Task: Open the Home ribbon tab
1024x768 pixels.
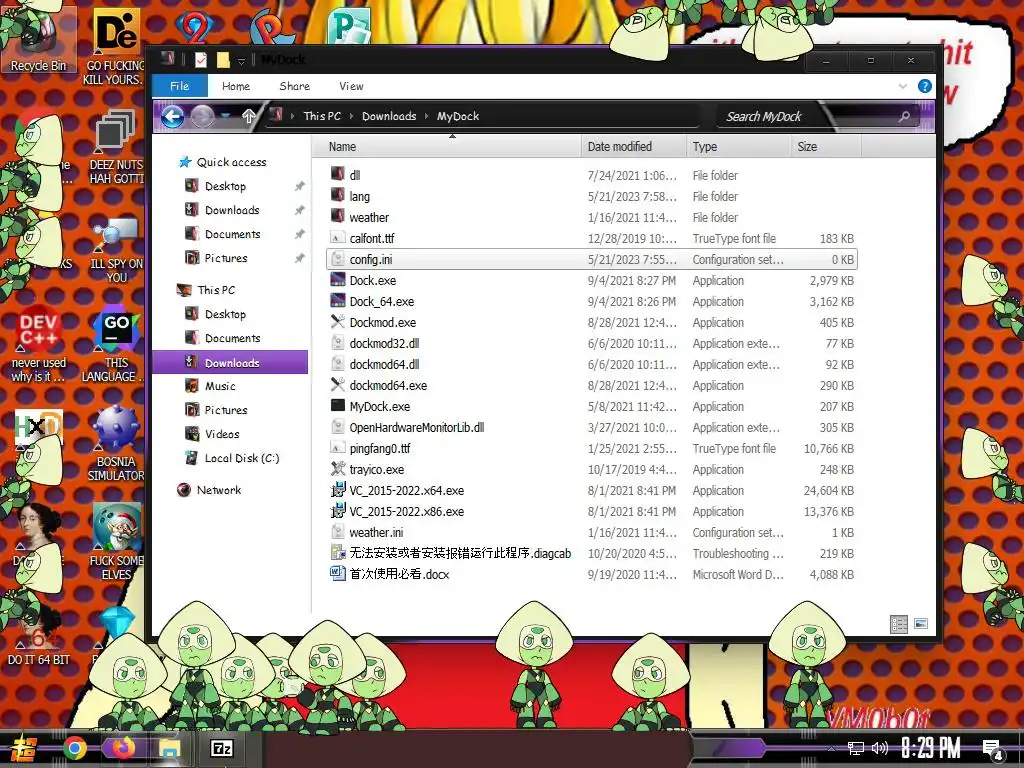Action: click(236, 86)
